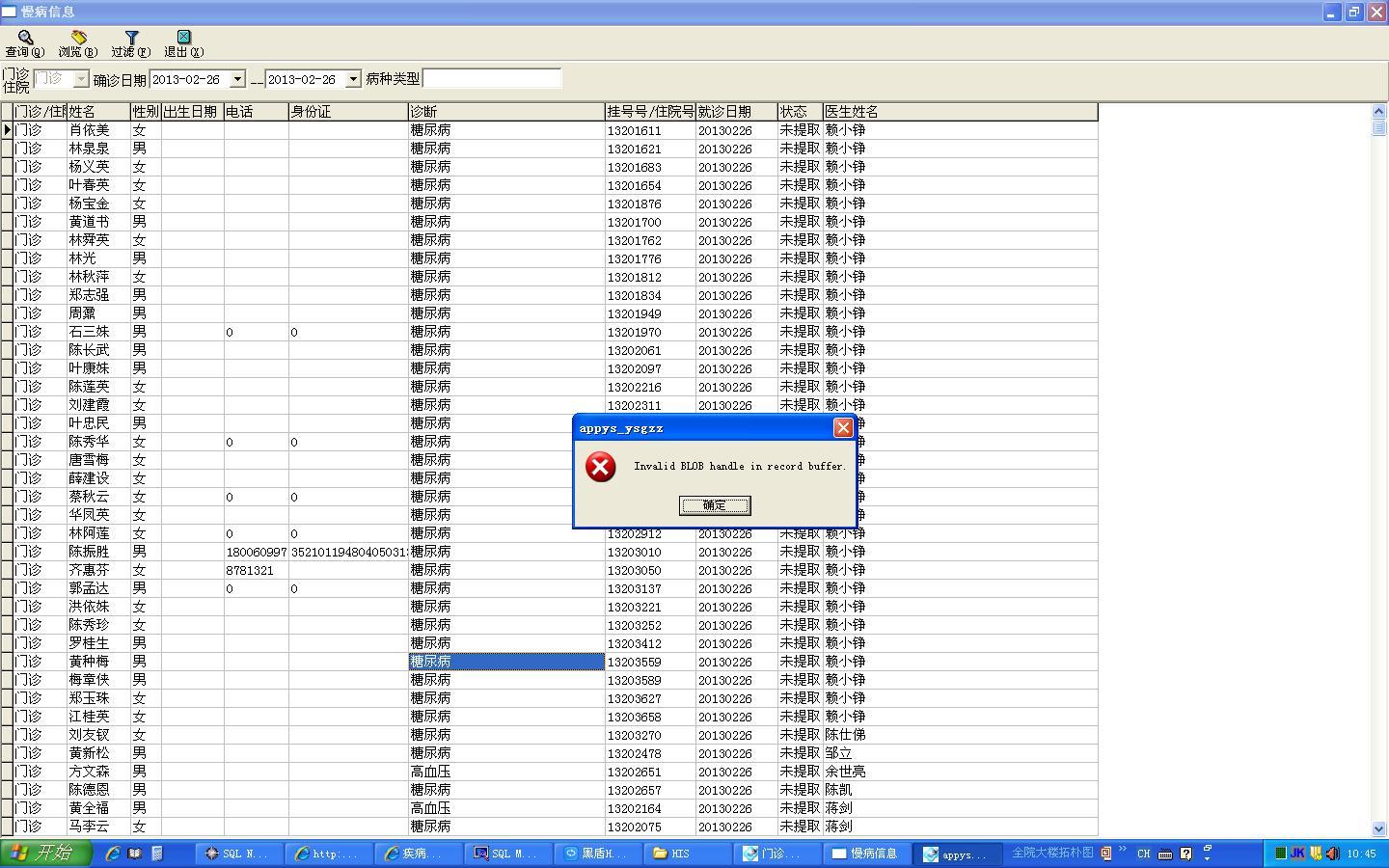Click the yellow shield tray icon

(1316, 854)
